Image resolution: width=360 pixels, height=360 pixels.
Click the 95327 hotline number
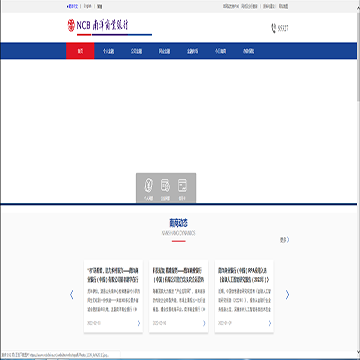[x=283, y=29]
